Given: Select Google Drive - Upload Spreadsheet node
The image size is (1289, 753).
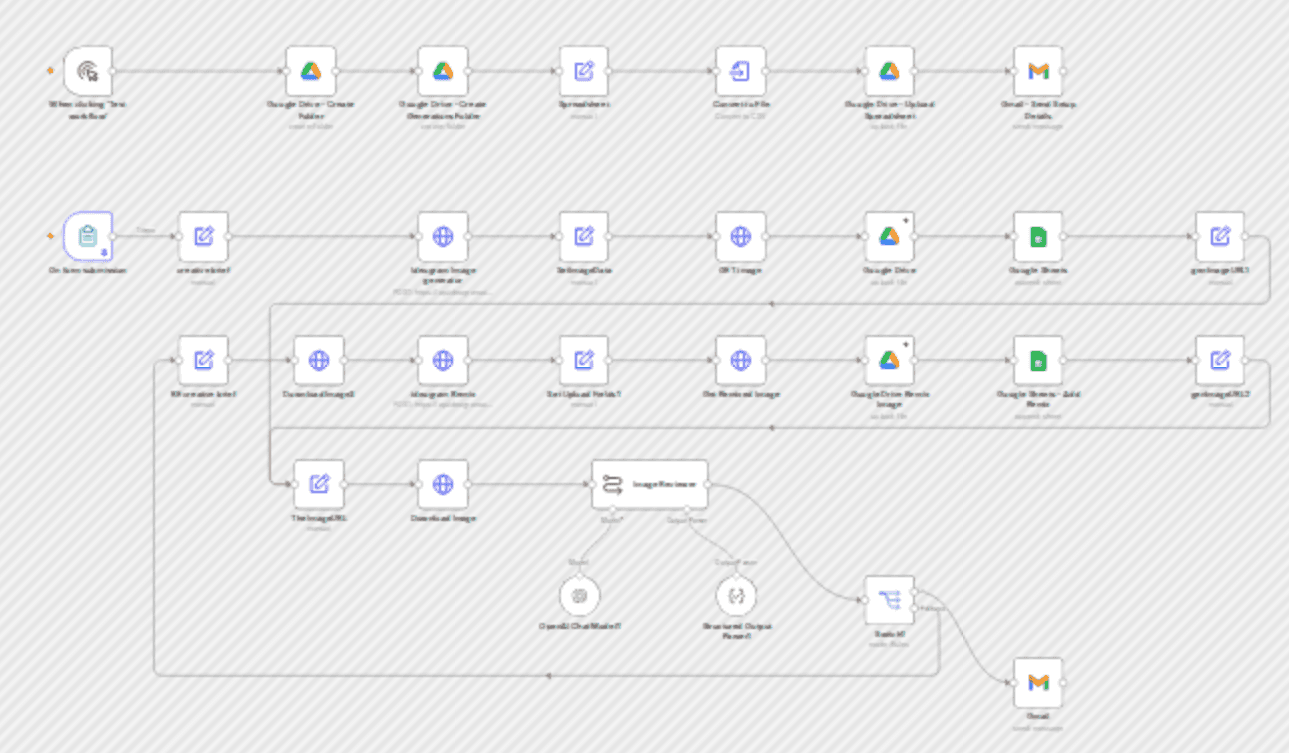Looking at the screenshot, I should click(x=889, y=71).
